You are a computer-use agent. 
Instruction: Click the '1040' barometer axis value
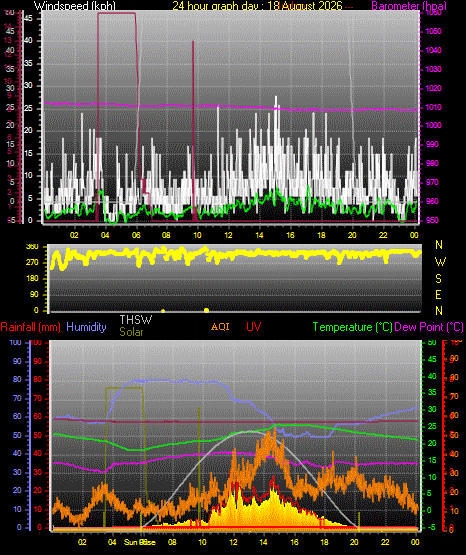click(433, 50)
